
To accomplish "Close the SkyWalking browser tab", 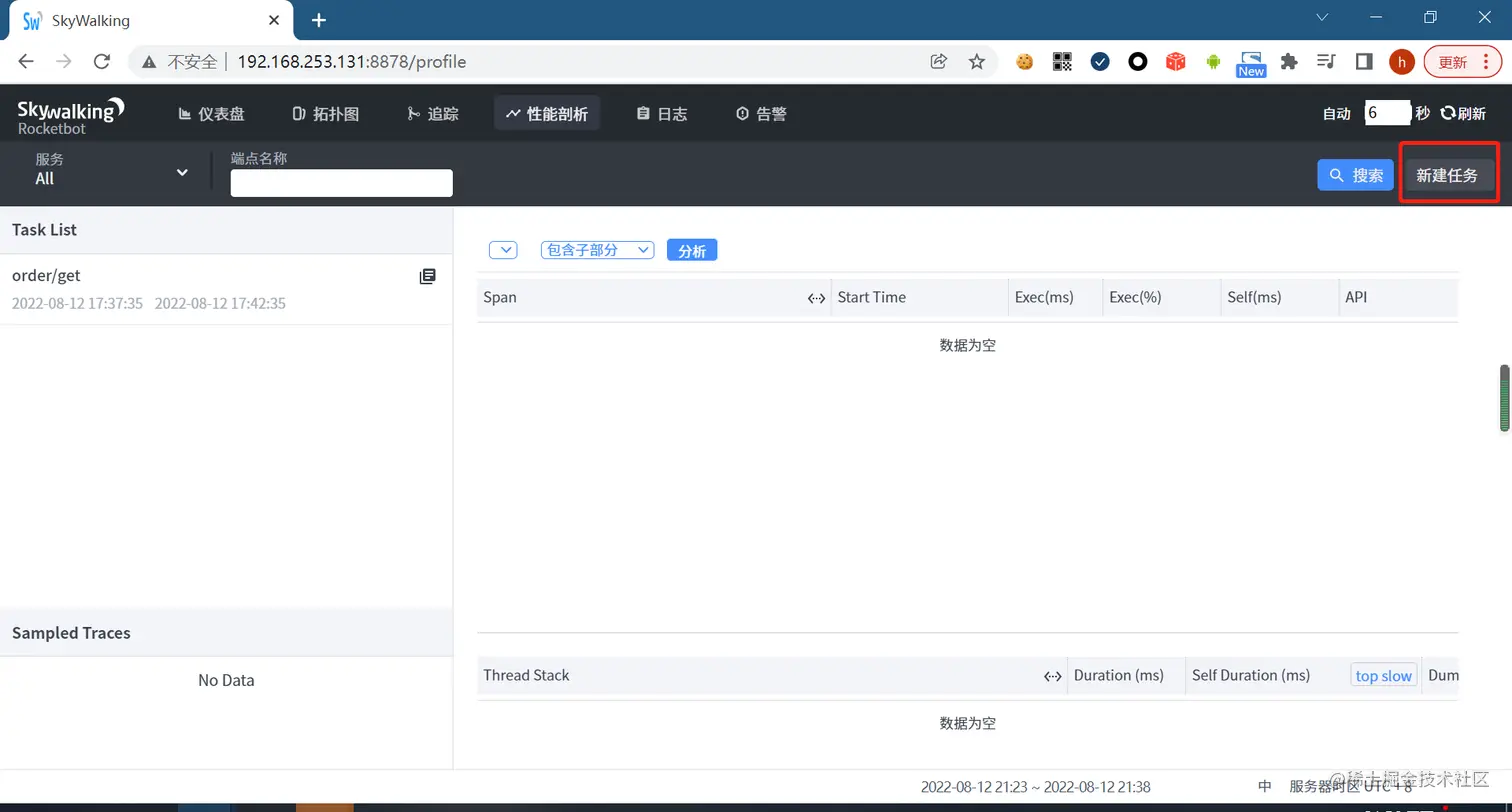I will tap(273, 20).
